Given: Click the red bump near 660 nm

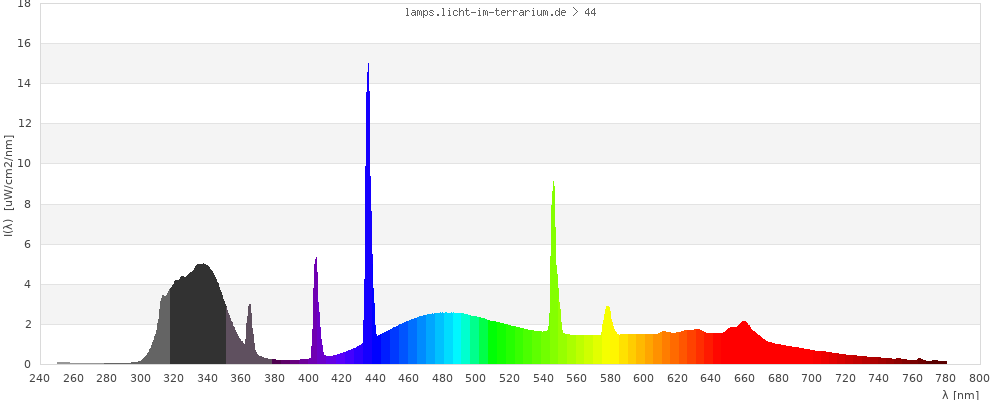Looking at the screenshot, I should pos(743,344).
